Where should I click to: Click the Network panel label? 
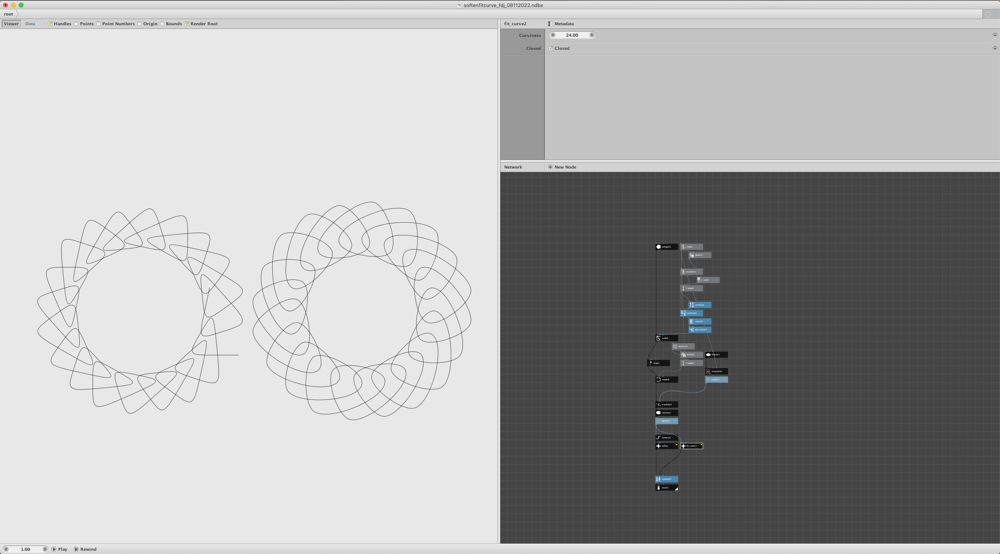(x=513, y=167)
